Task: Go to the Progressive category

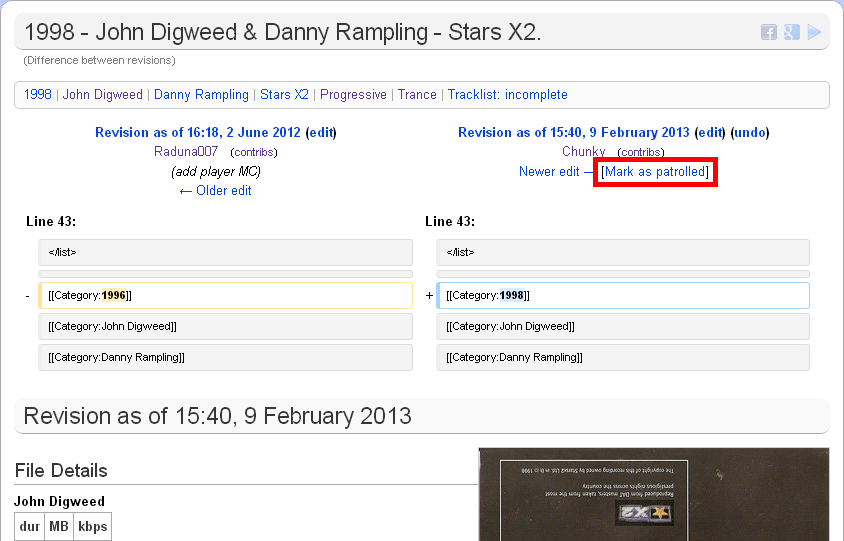Action: point(353,95)
